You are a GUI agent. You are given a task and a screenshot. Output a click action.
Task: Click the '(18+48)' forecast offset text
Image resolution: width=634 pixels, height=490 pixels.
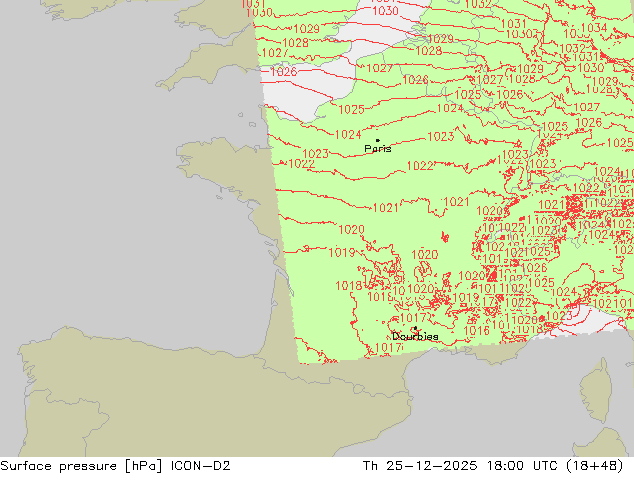(x=594, y=466)
